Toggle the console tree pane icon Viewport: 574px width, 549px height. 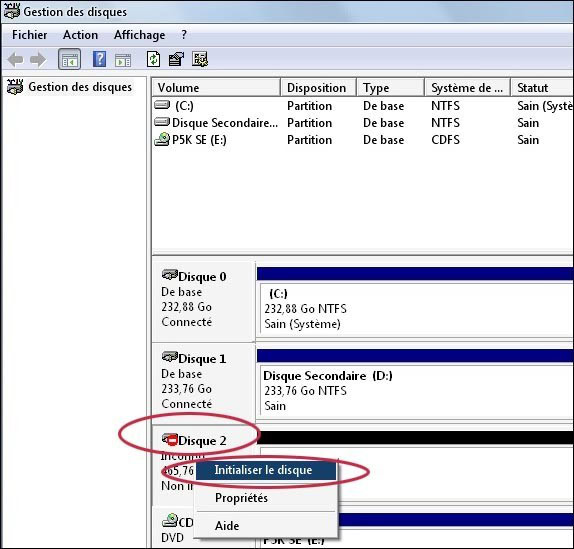70,59
